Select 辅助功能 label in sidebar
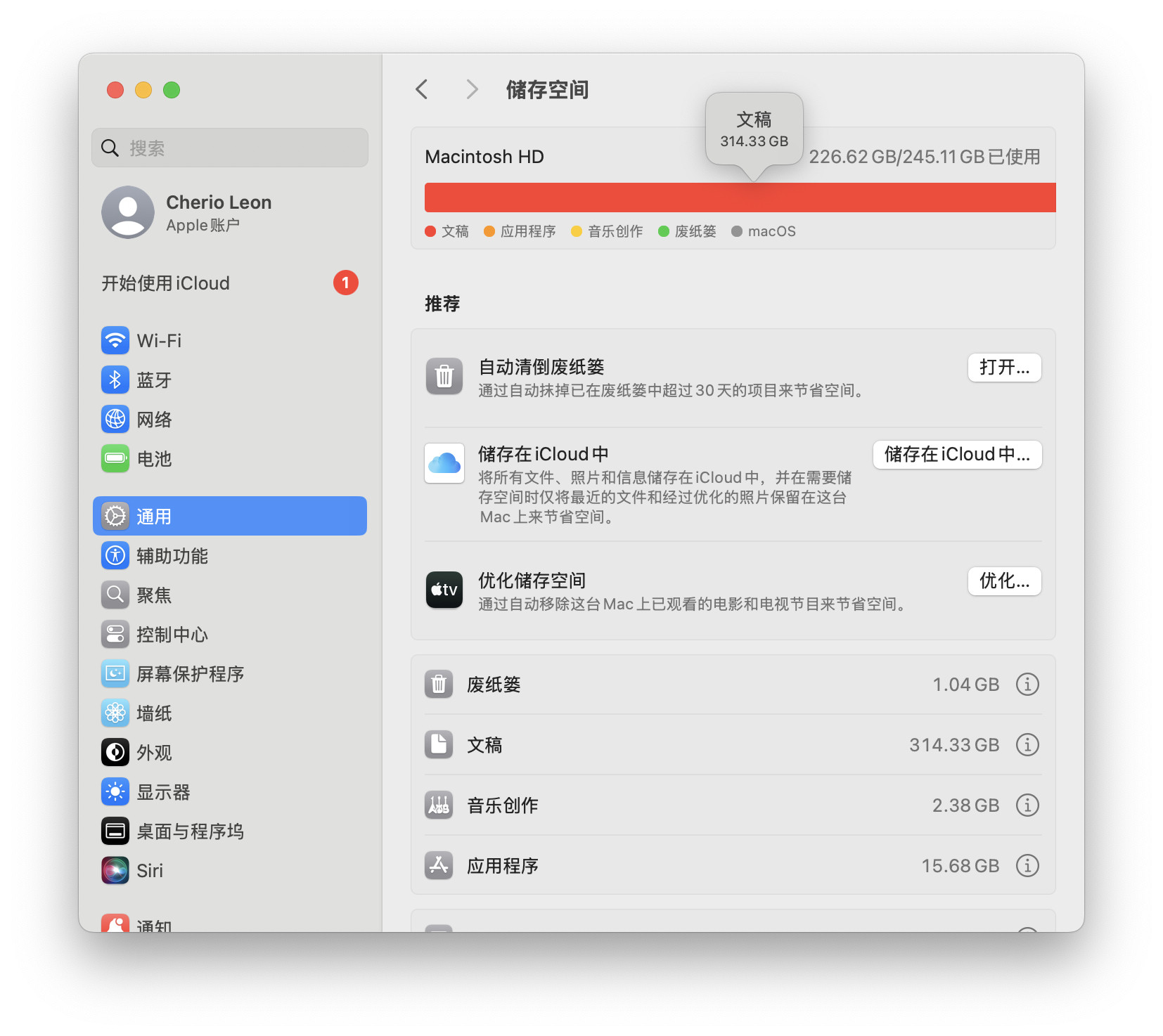1163x1036 pixels. [x=172, y=556]
